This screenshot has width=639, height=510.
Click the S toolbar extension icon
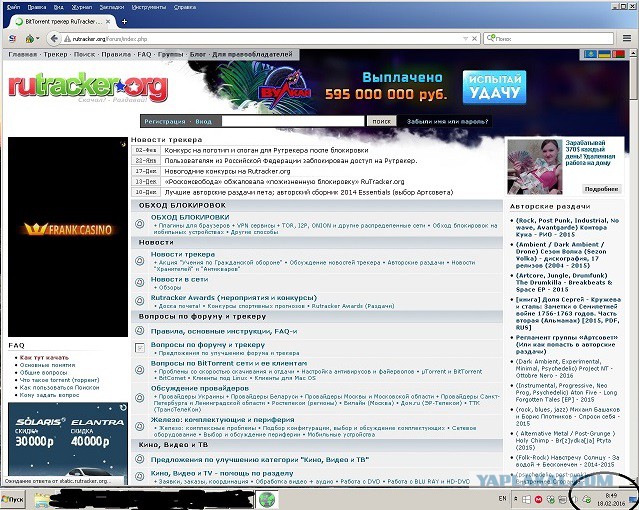13,39
